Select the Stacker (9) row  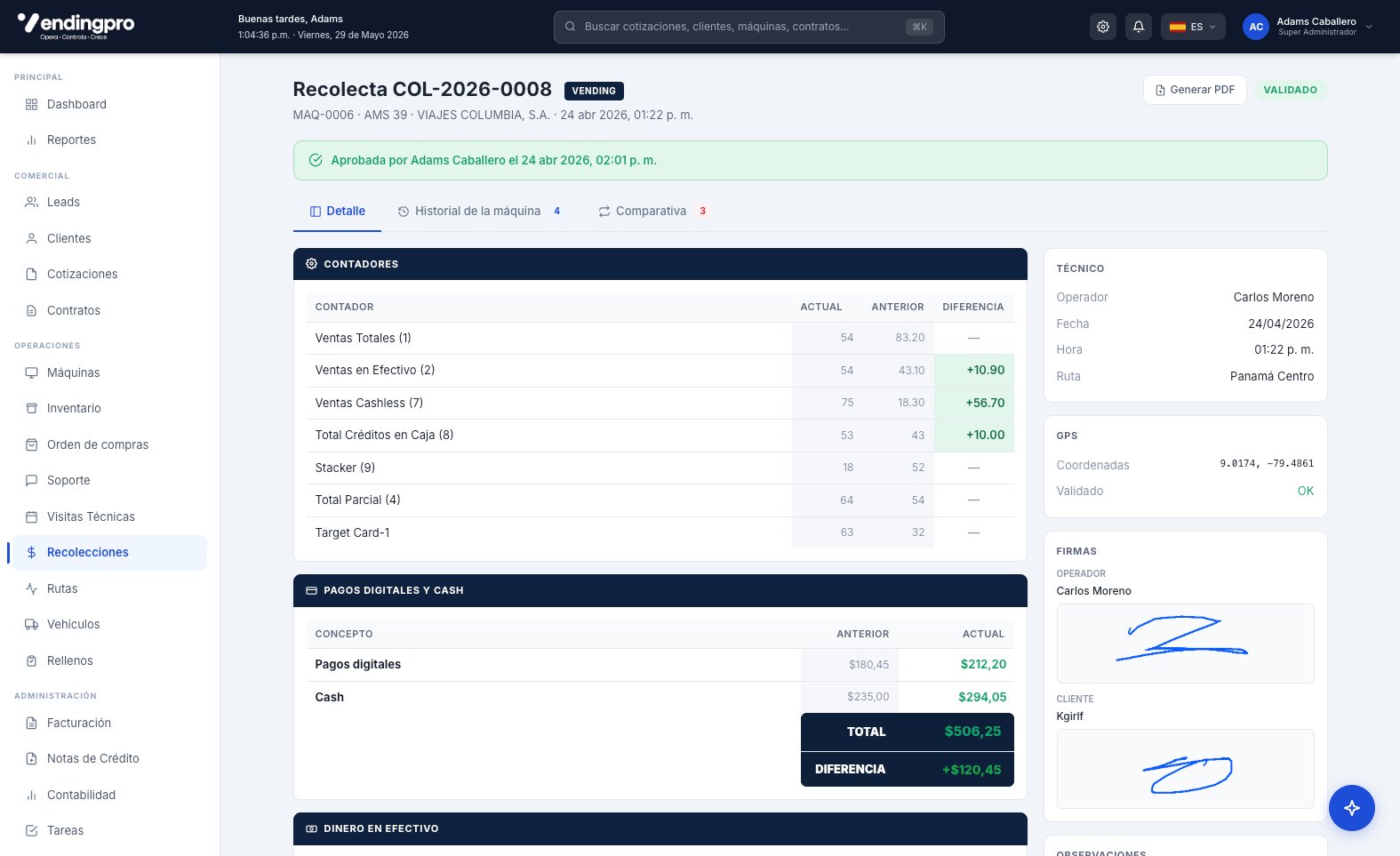pos(660,468)
